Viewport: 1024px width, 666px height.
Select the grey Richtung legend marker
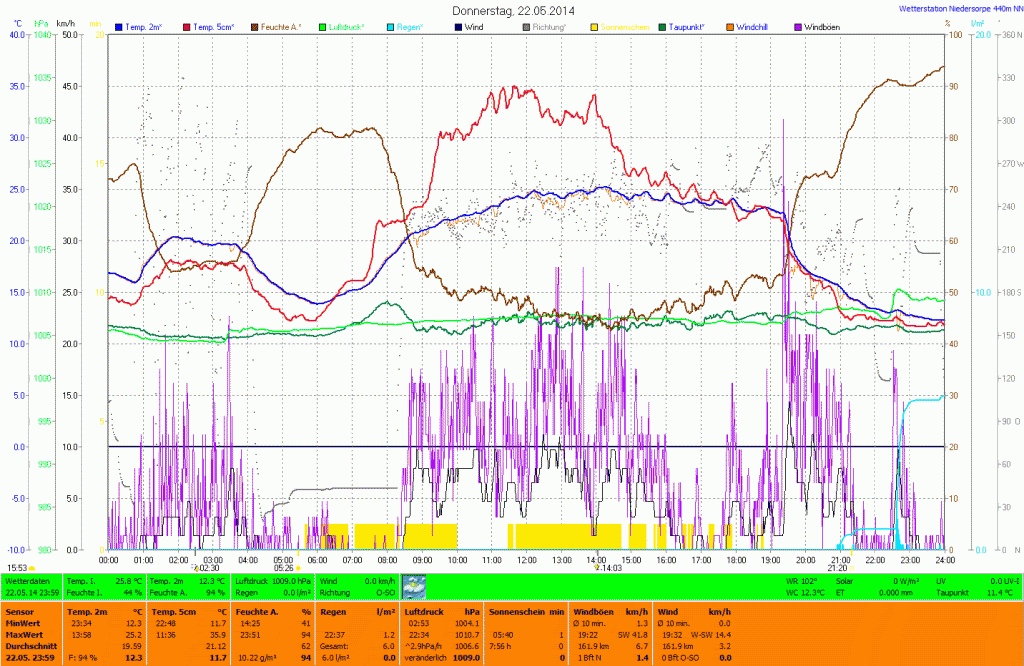[x=526, y=25]
